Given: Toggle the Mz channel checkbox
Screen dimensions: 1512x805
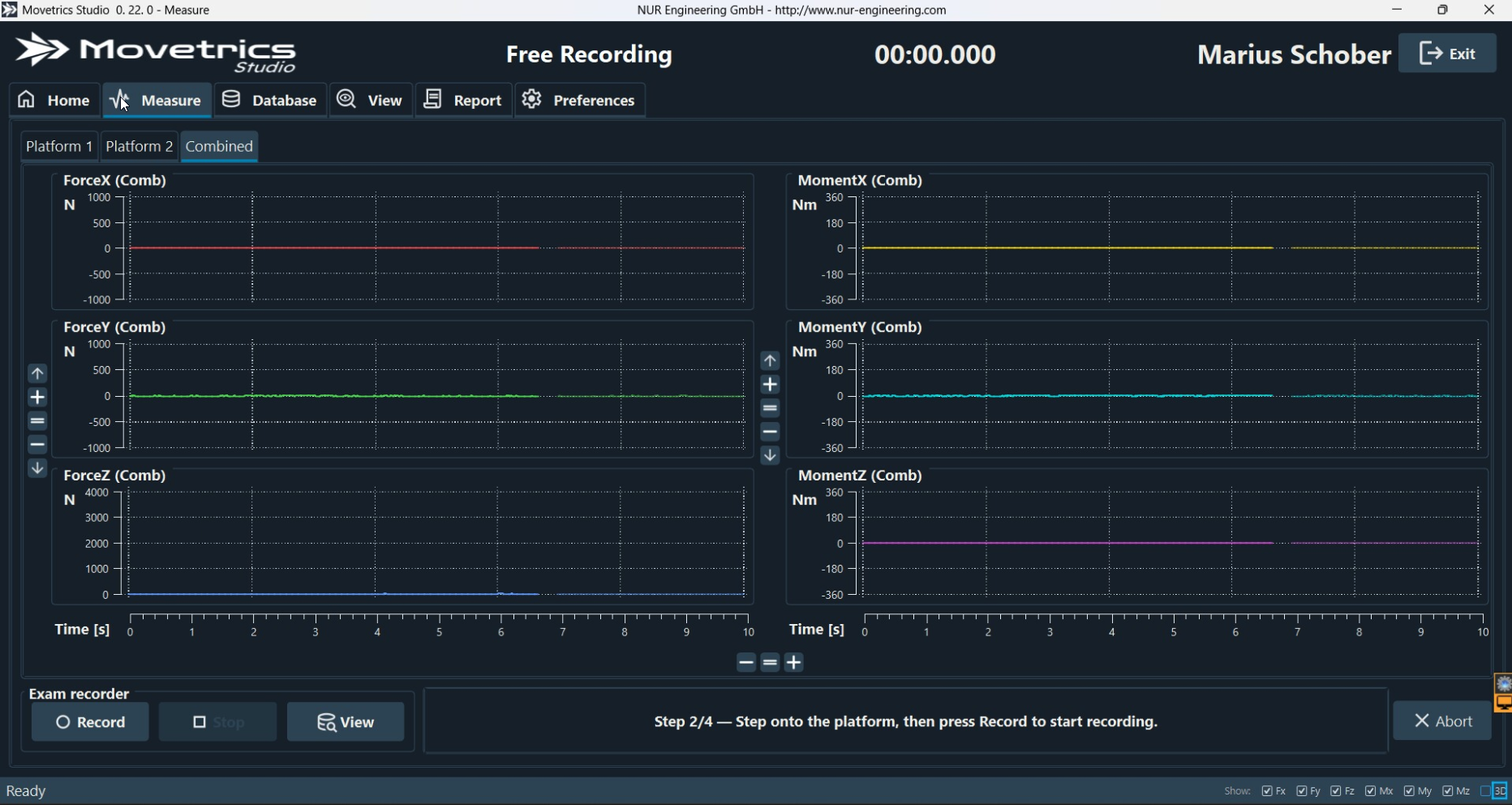Looking at the screenshot, I should (1448, 791).
